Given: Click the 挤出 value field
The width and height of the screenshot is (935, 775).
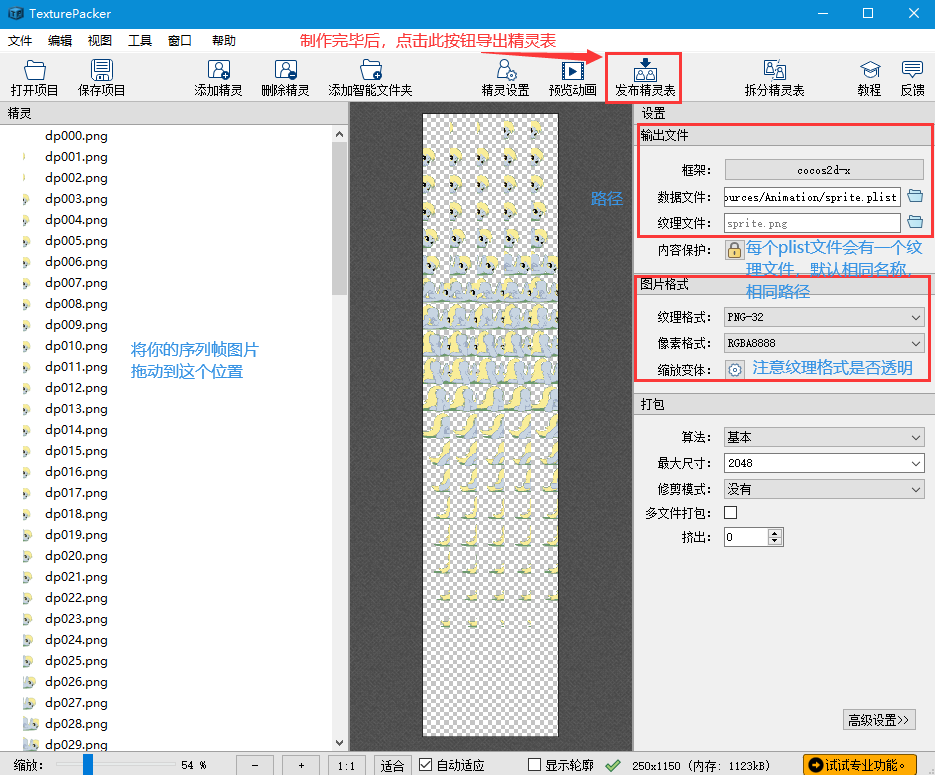Looking at the screenshot, I should click(x=746, y=537).
